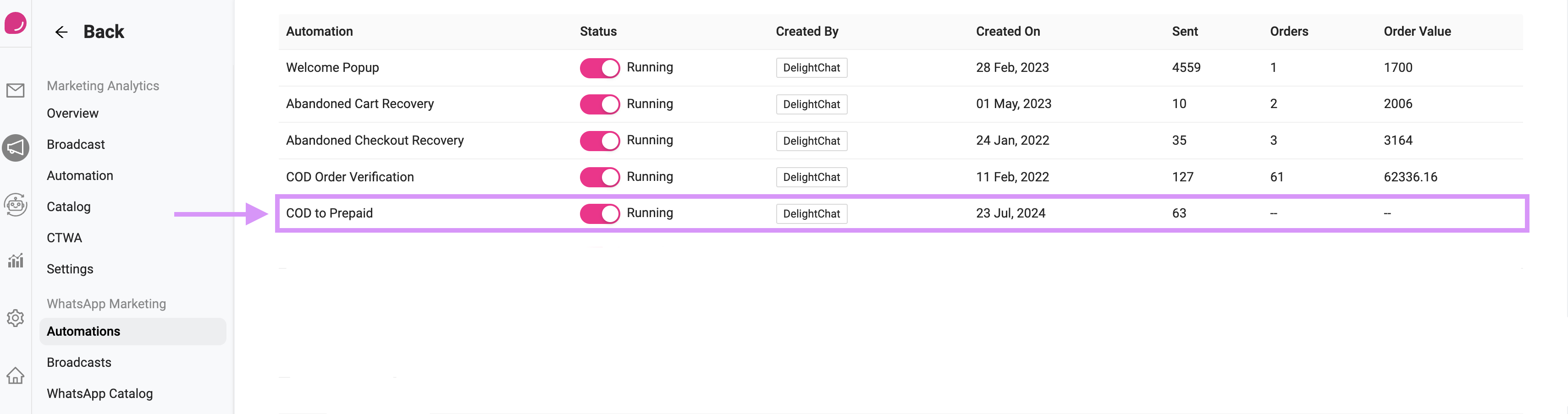
Task: Open the CTWA menu item
Action: pos(65,238)
